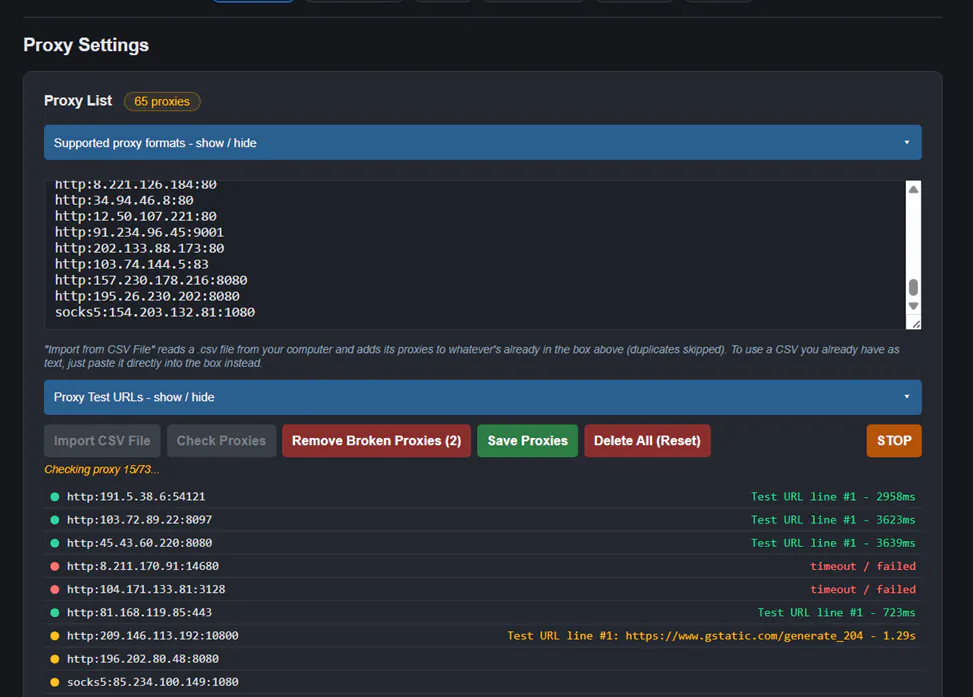Expand Proxy Test URLs section

pyautogui.click(x=482, y=397)
